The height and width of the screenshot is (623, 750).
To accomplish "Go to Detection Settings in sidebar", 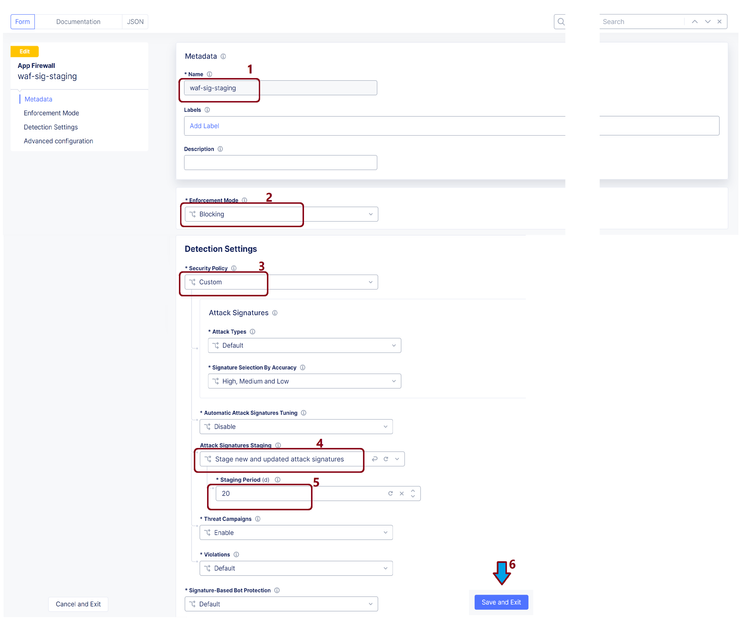I will (x=51, y=127).
